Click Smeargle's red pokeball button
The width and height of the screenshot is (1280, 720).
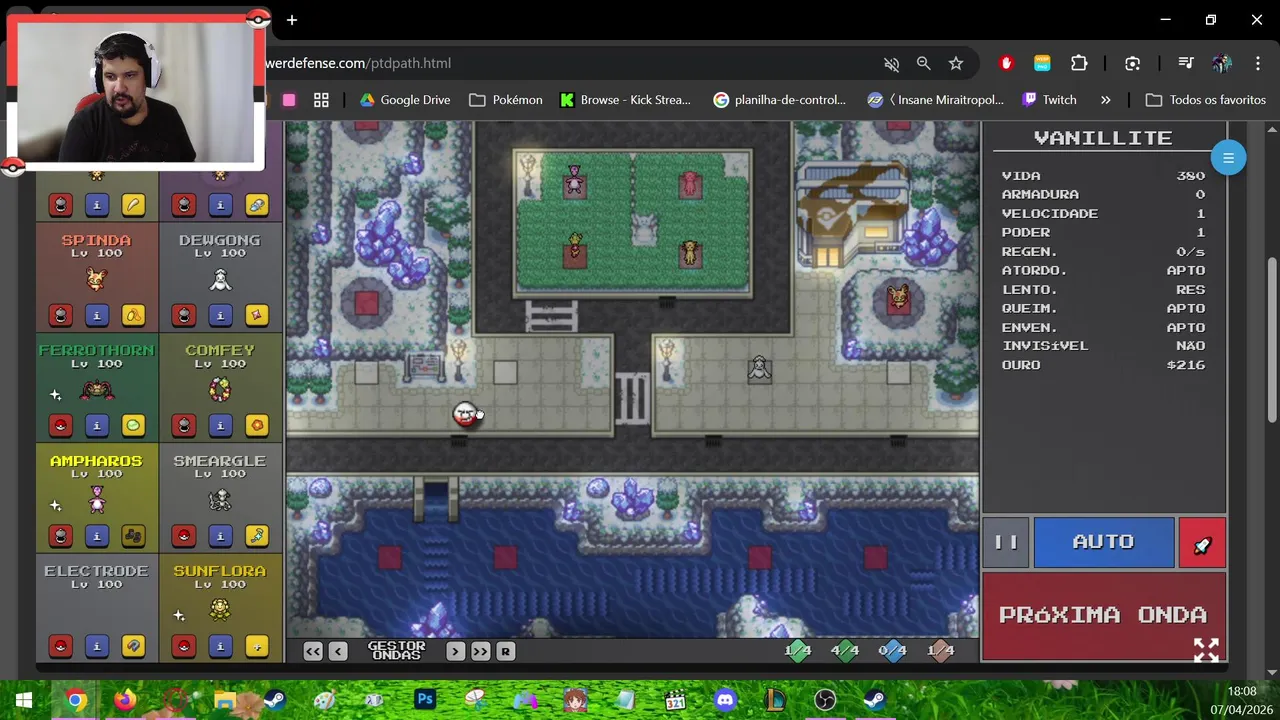tap(184, 536)
